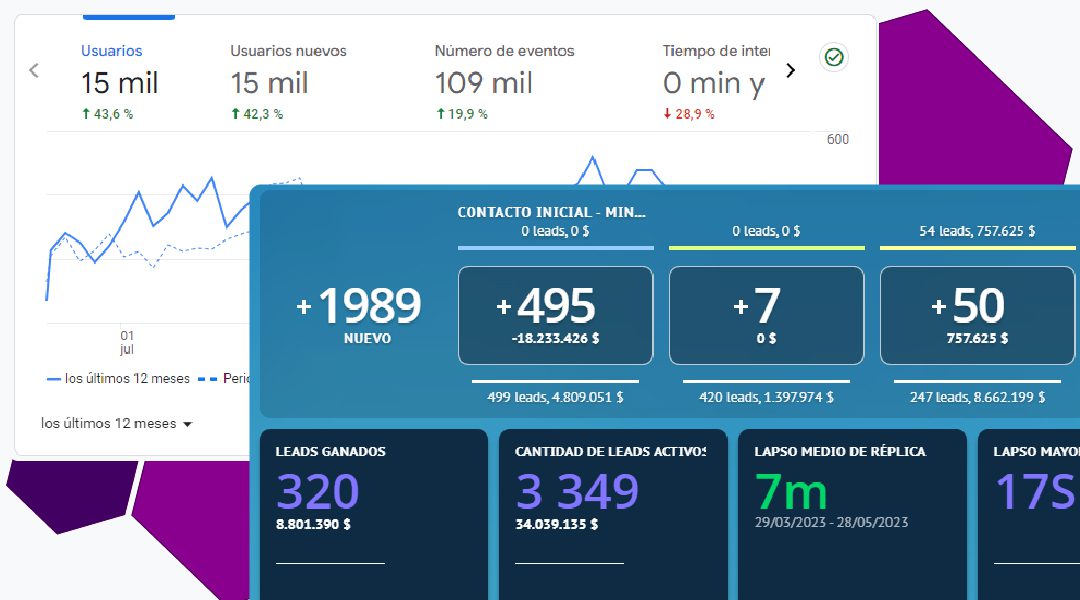Open the +50 leads stage card
This screenshot has height=600, width=1080.
tap(977, 315)
